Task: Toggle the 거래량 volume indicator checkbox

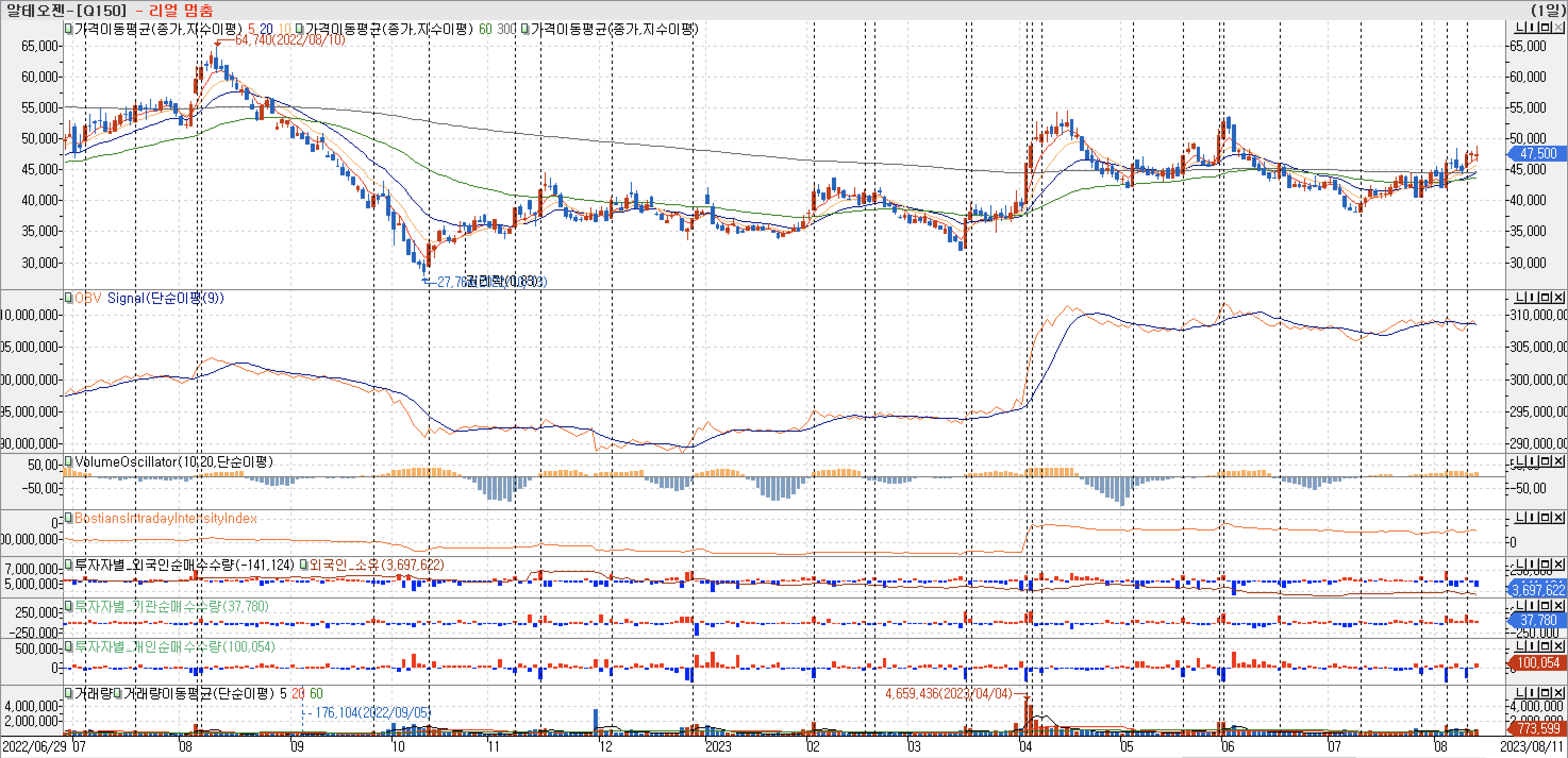Action: click(x=69, y=693)
